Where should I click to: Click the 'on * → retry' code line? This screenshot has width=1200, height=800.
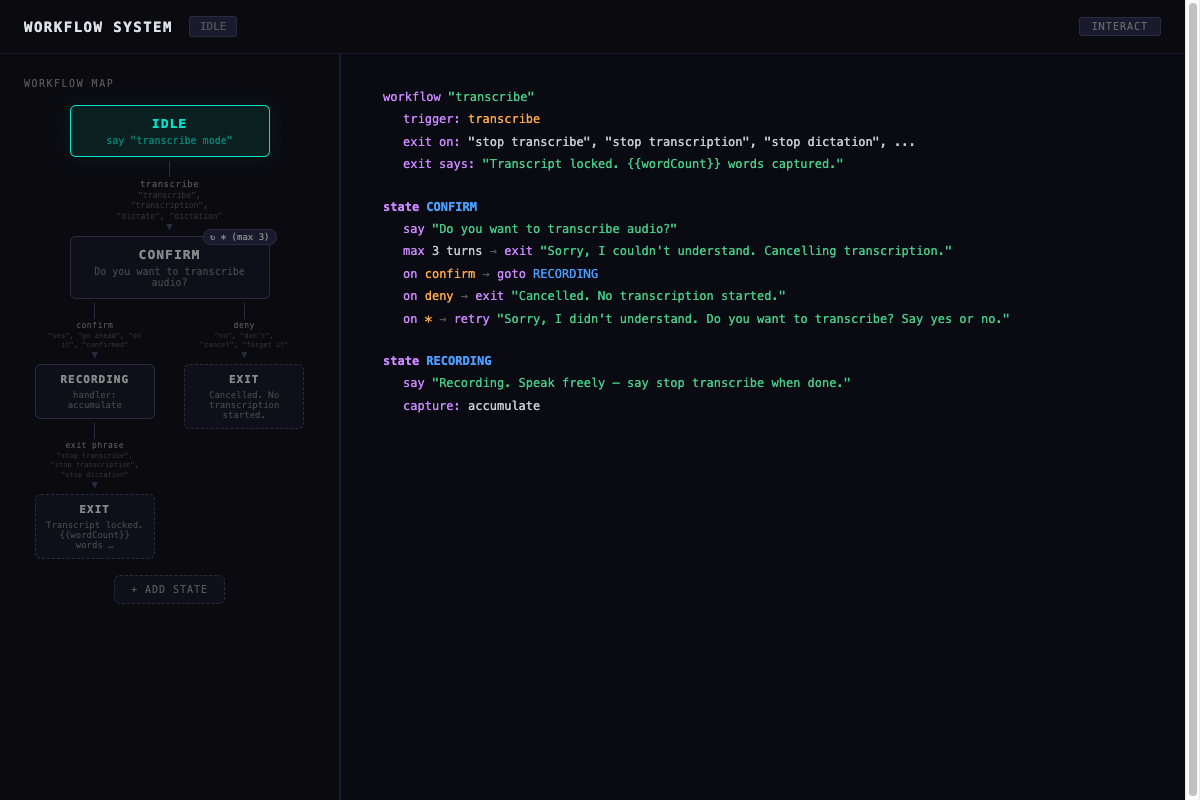click(706, 319)
